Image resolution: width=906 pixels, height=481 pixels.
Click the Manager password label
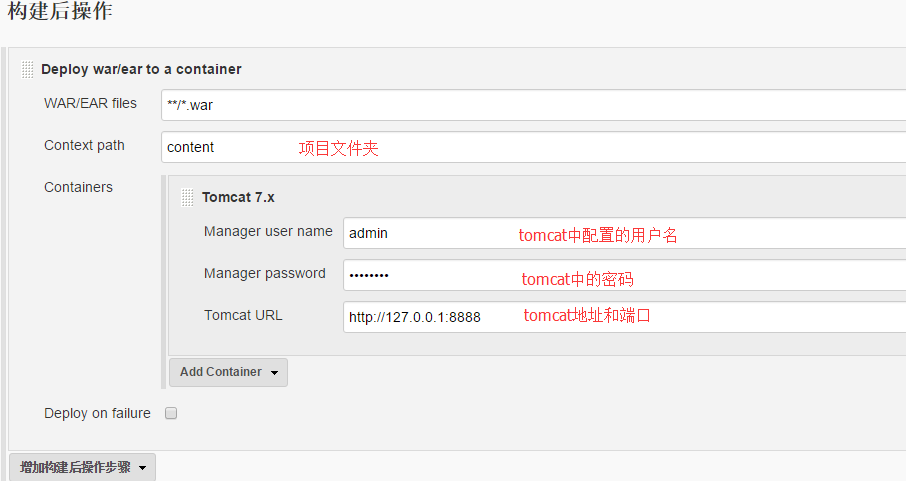(264, 273)
